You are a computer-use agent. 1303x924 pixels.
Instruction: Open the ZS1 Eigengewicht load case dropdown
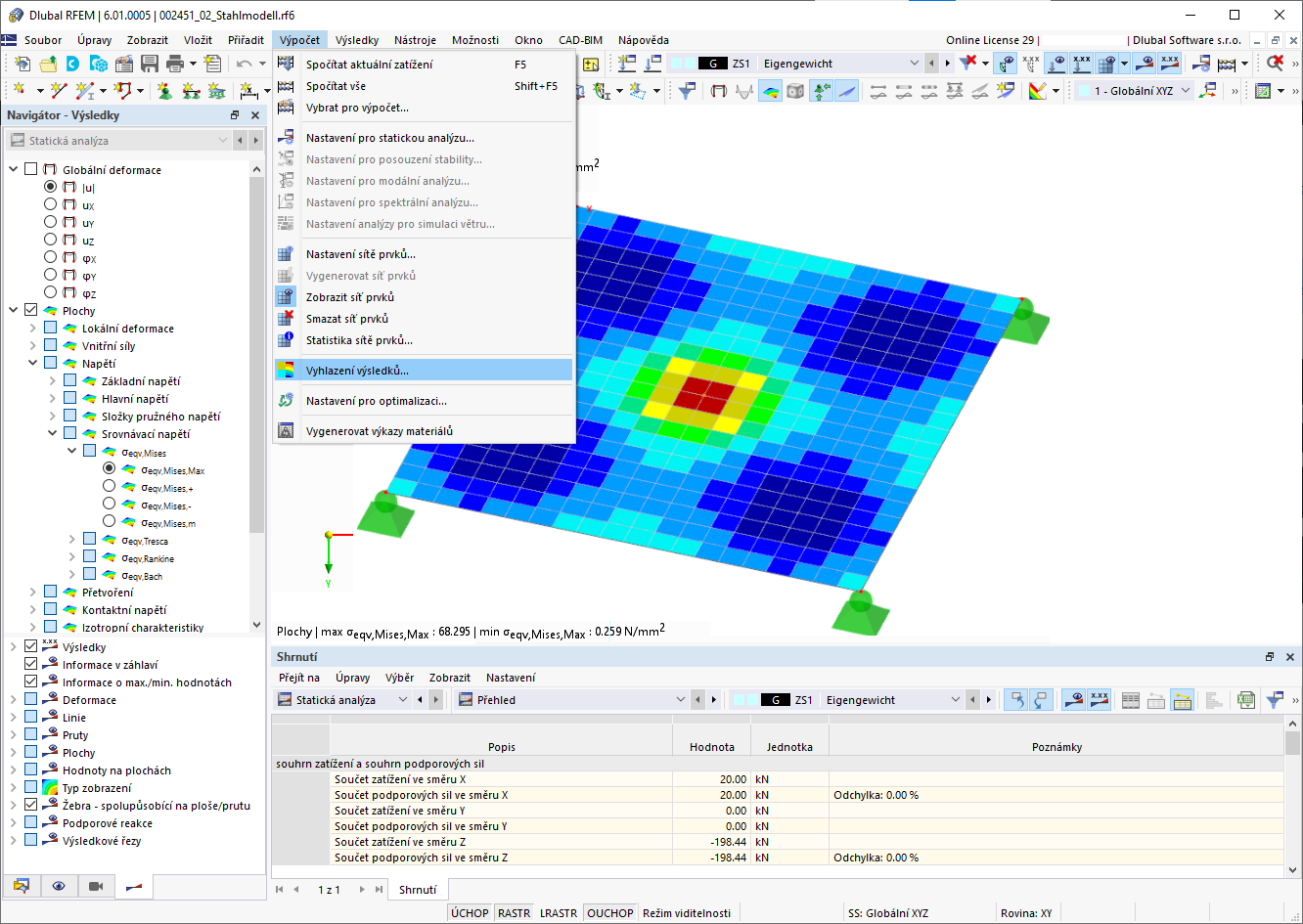[914, 63]
